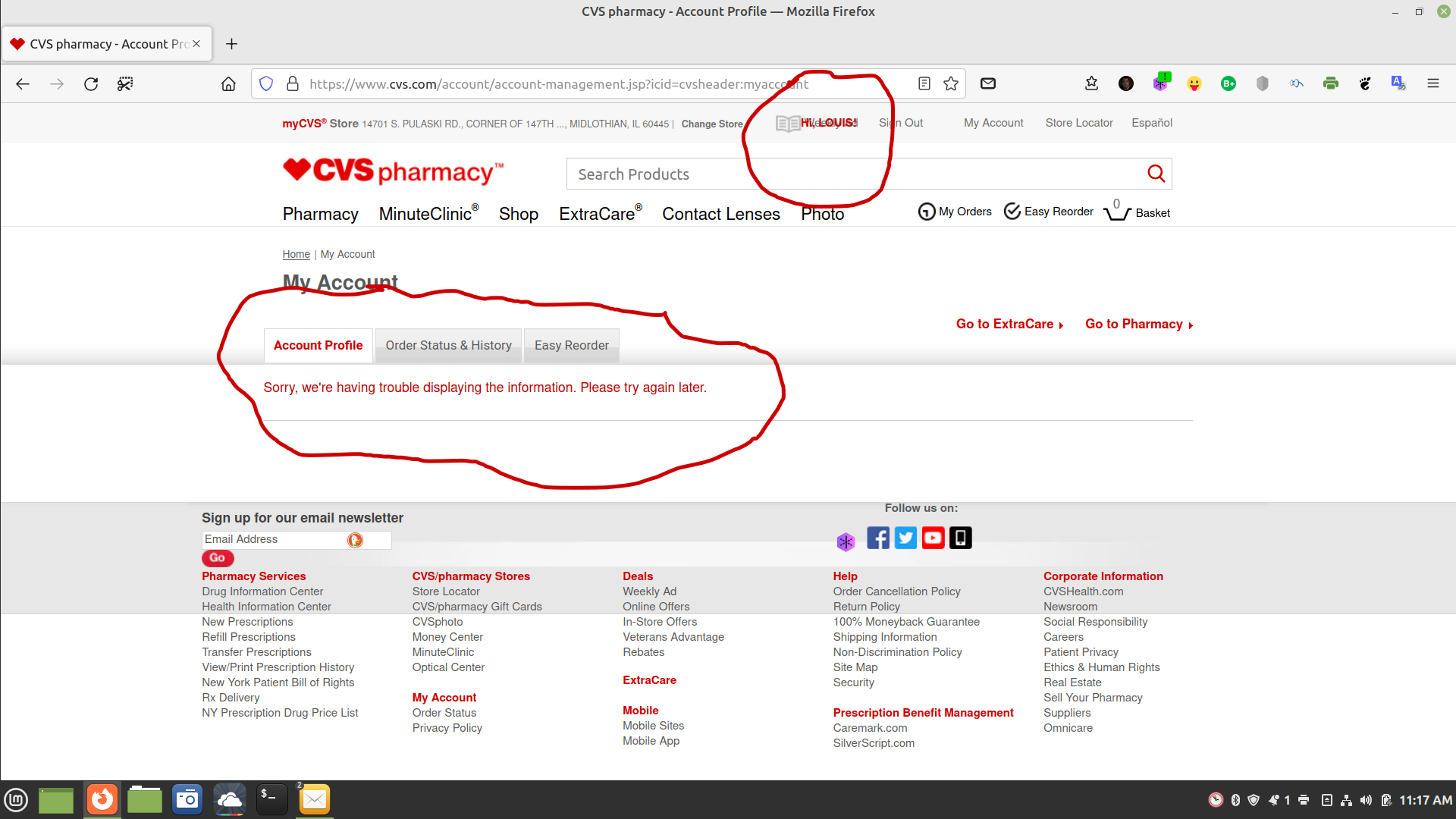
Task: Select the Account Profile tab
Action: [318, 345]
